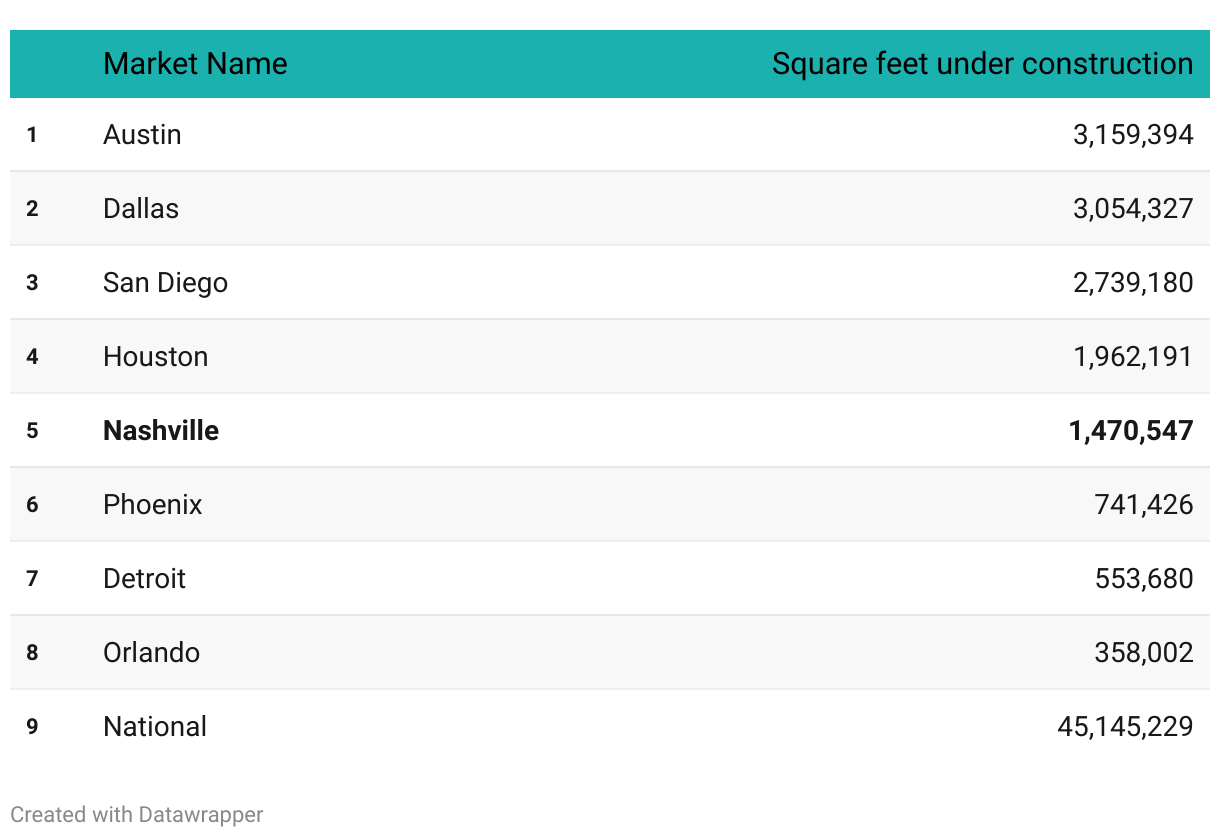The height and width of the screenshot is (838, 1220).
Task: Click the Orlando value 358,002
Action: coord(1143,653)
